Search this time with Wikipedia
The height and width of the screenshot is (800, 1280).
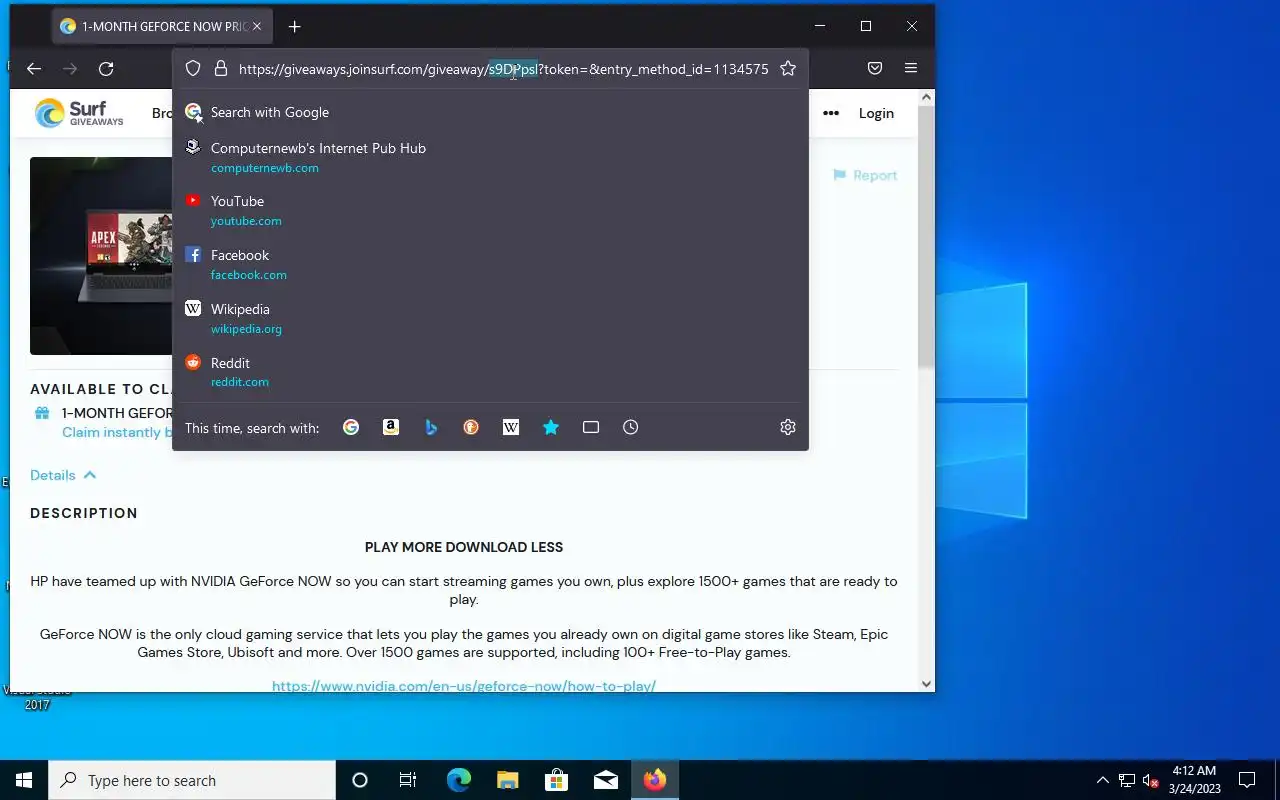(x=511, y=427)
